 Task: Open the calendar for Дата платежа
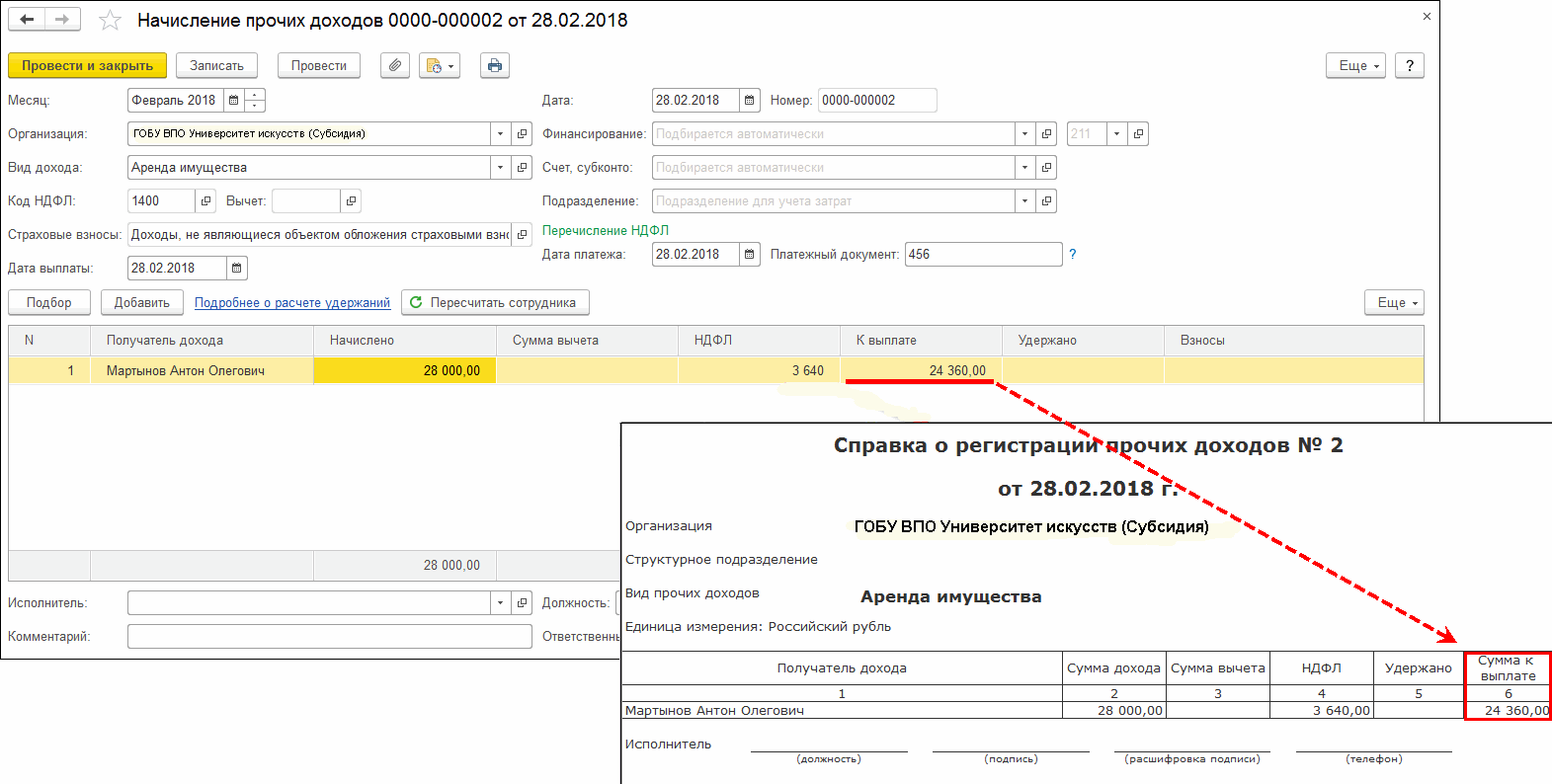click(x=750, y=254)
